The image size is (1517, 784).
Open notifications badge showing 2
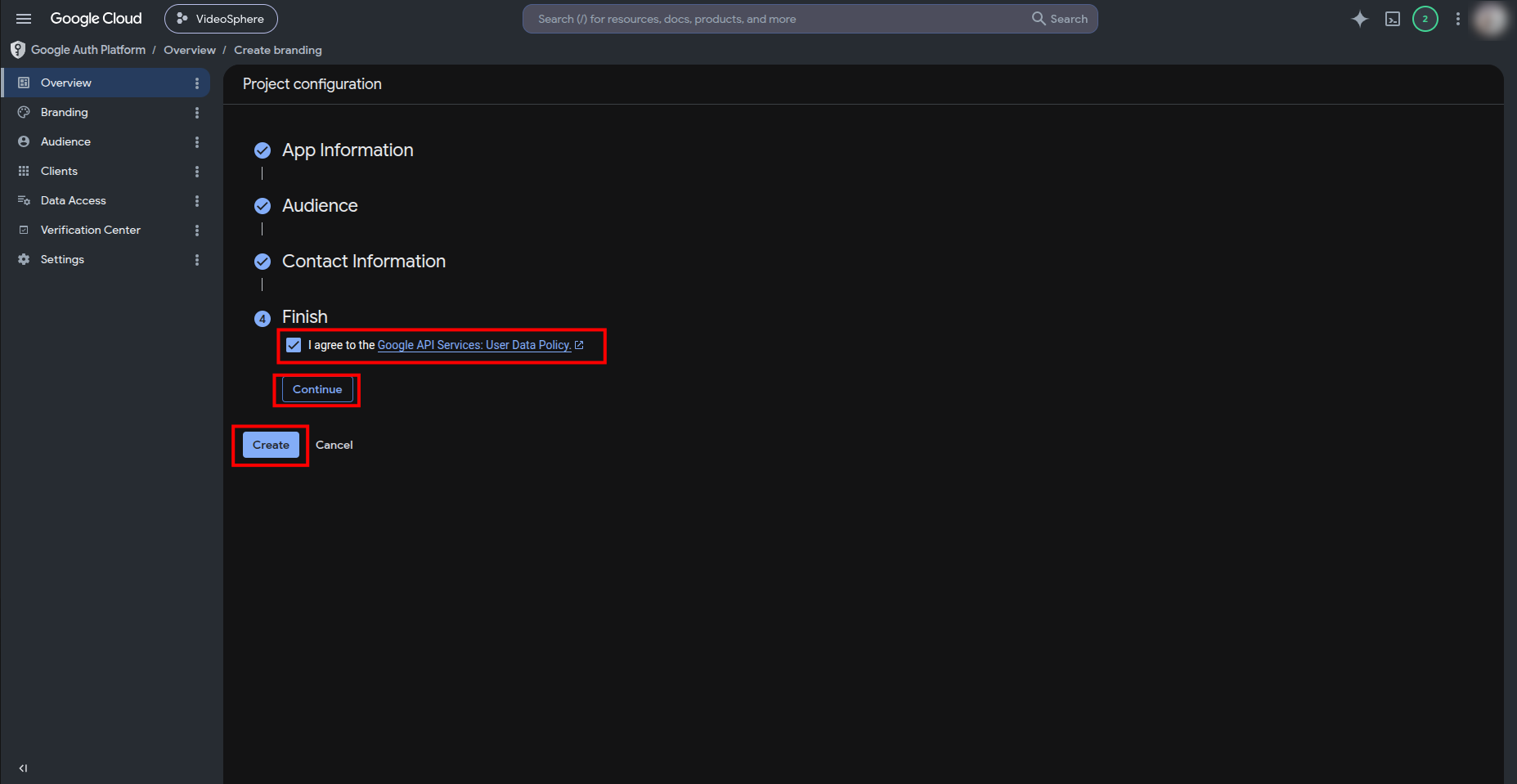pos(1425,19)
